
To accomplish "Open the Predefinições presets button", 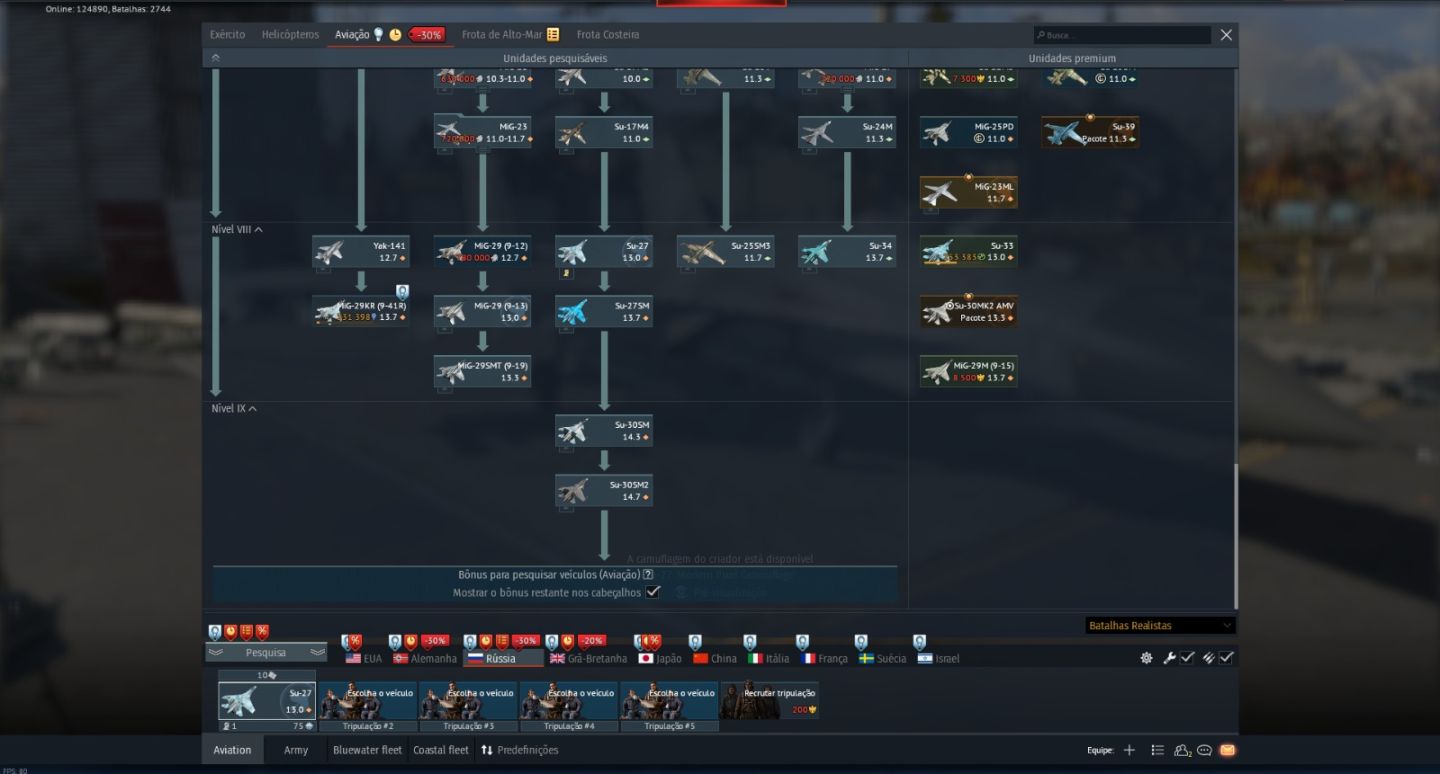I will point(520,750).
